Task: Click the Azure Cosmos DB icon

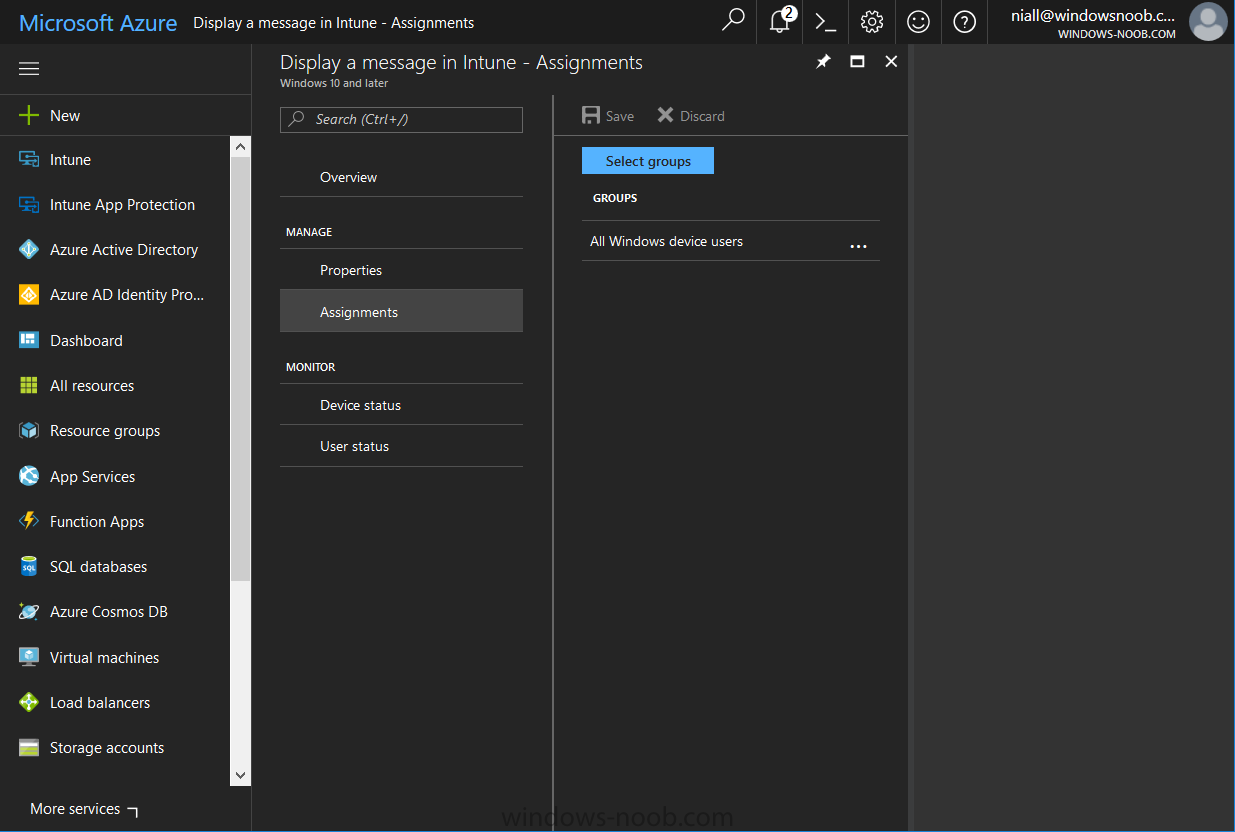Action: pyautogui.click(x=29, y=612)
